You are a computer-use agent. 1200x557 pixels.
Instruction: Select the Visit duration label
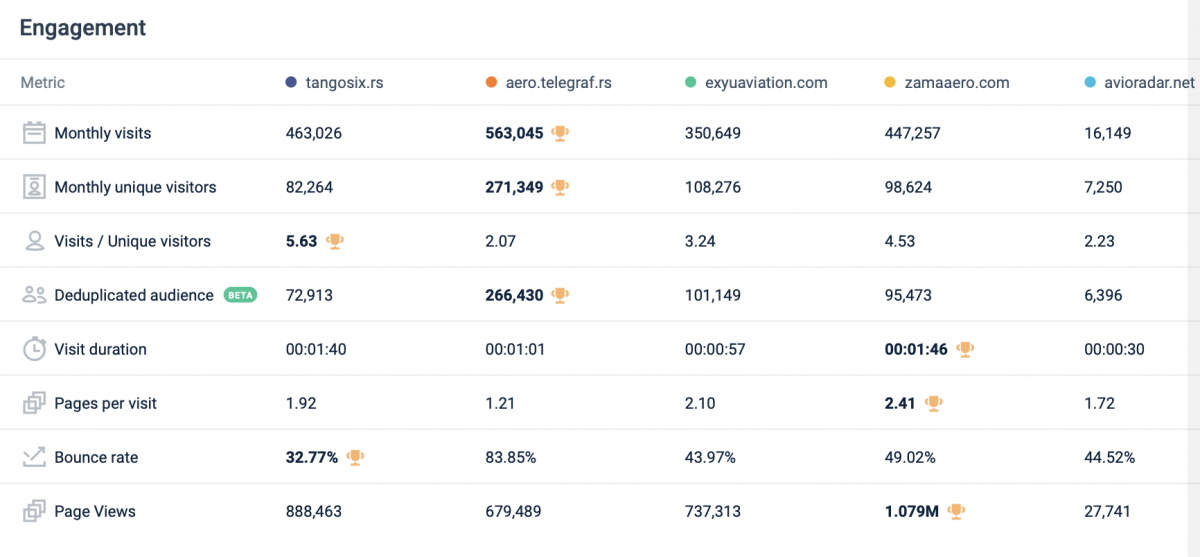click(x=100, y=349)
